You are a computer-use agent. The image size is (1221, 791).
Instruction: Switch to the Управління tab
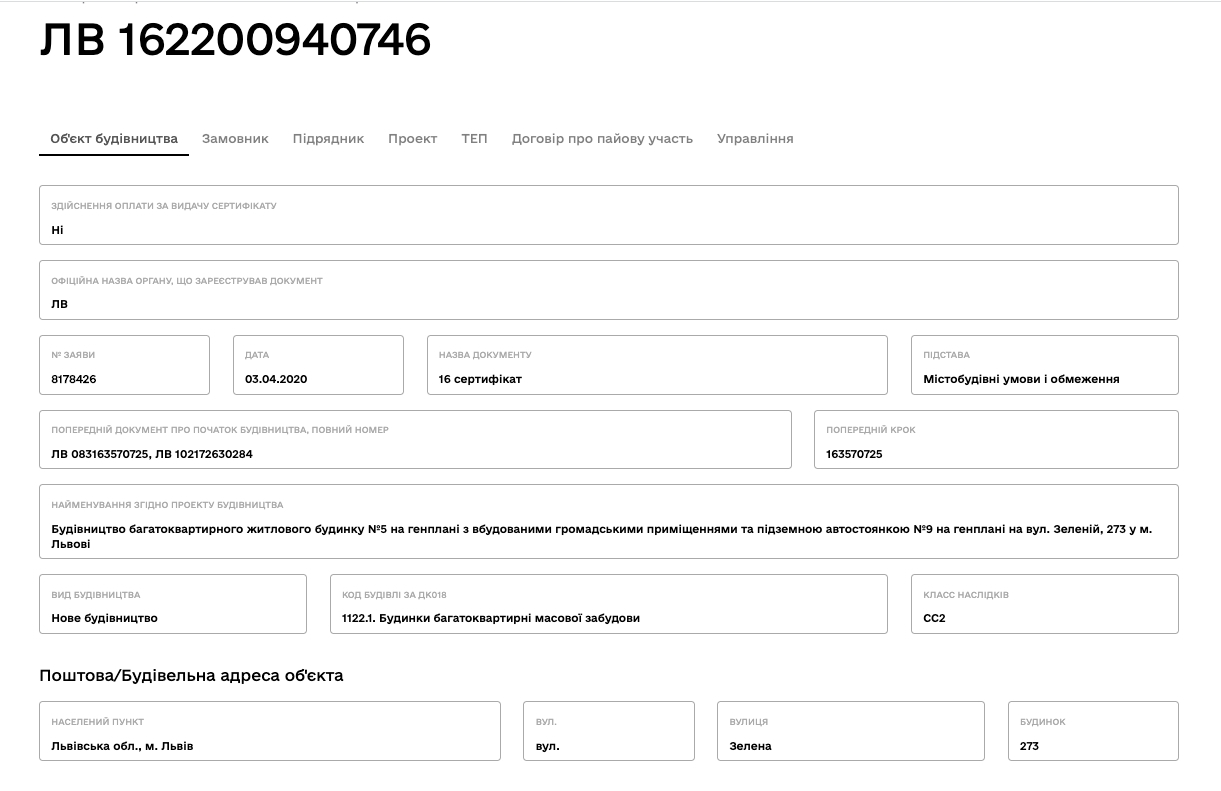click(755, 139)
